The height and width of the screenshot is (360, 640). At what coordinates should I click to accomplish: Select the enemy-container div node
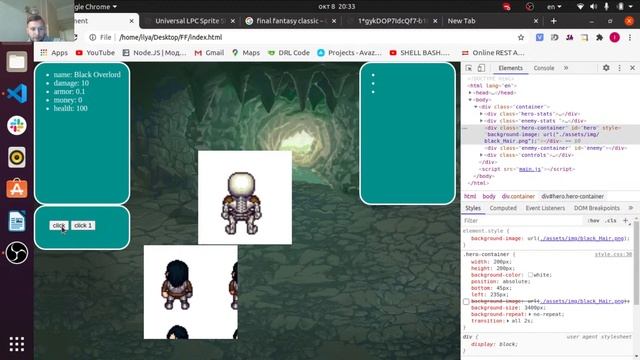[x=556, y=148]
